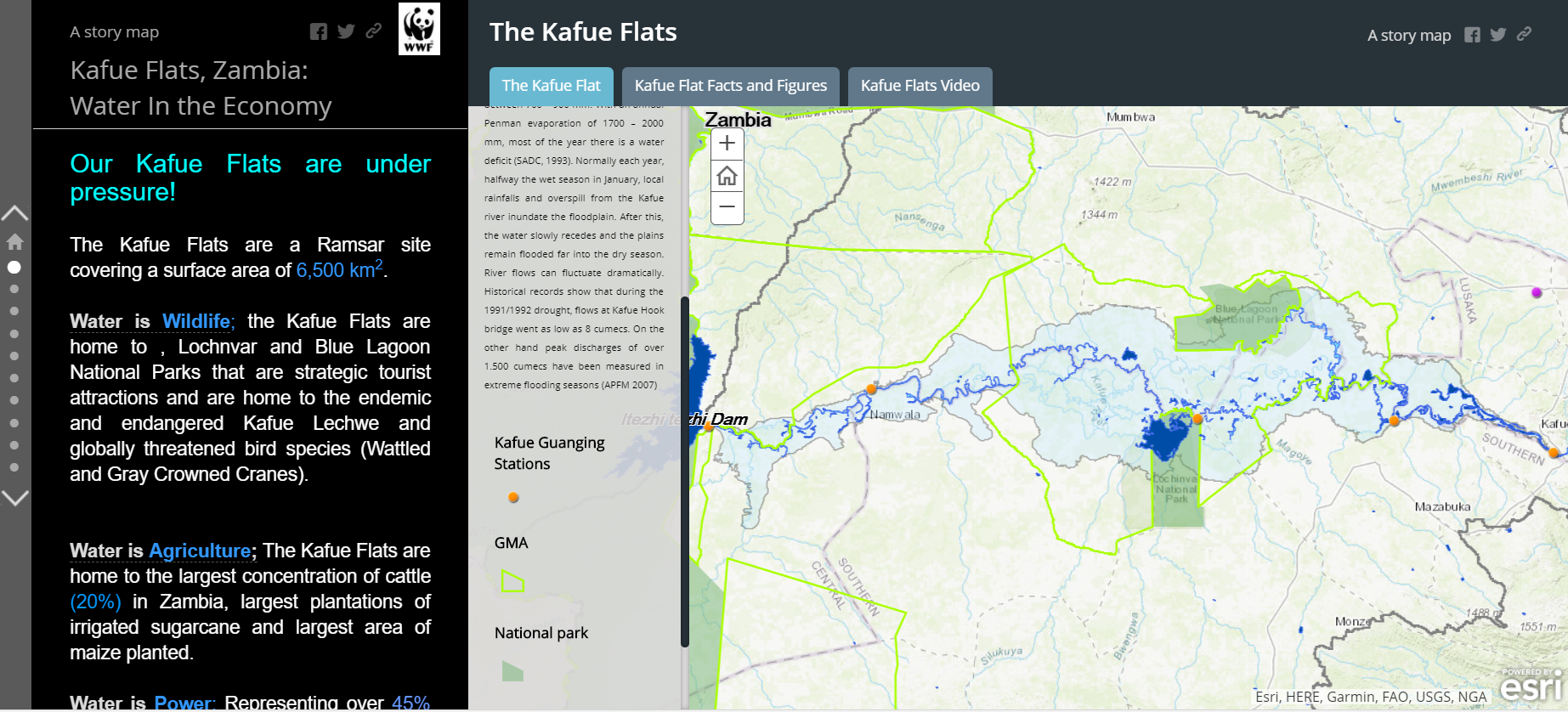Copy link icon in left panel header
The image size is (1568, 712).
click(373, 31)
